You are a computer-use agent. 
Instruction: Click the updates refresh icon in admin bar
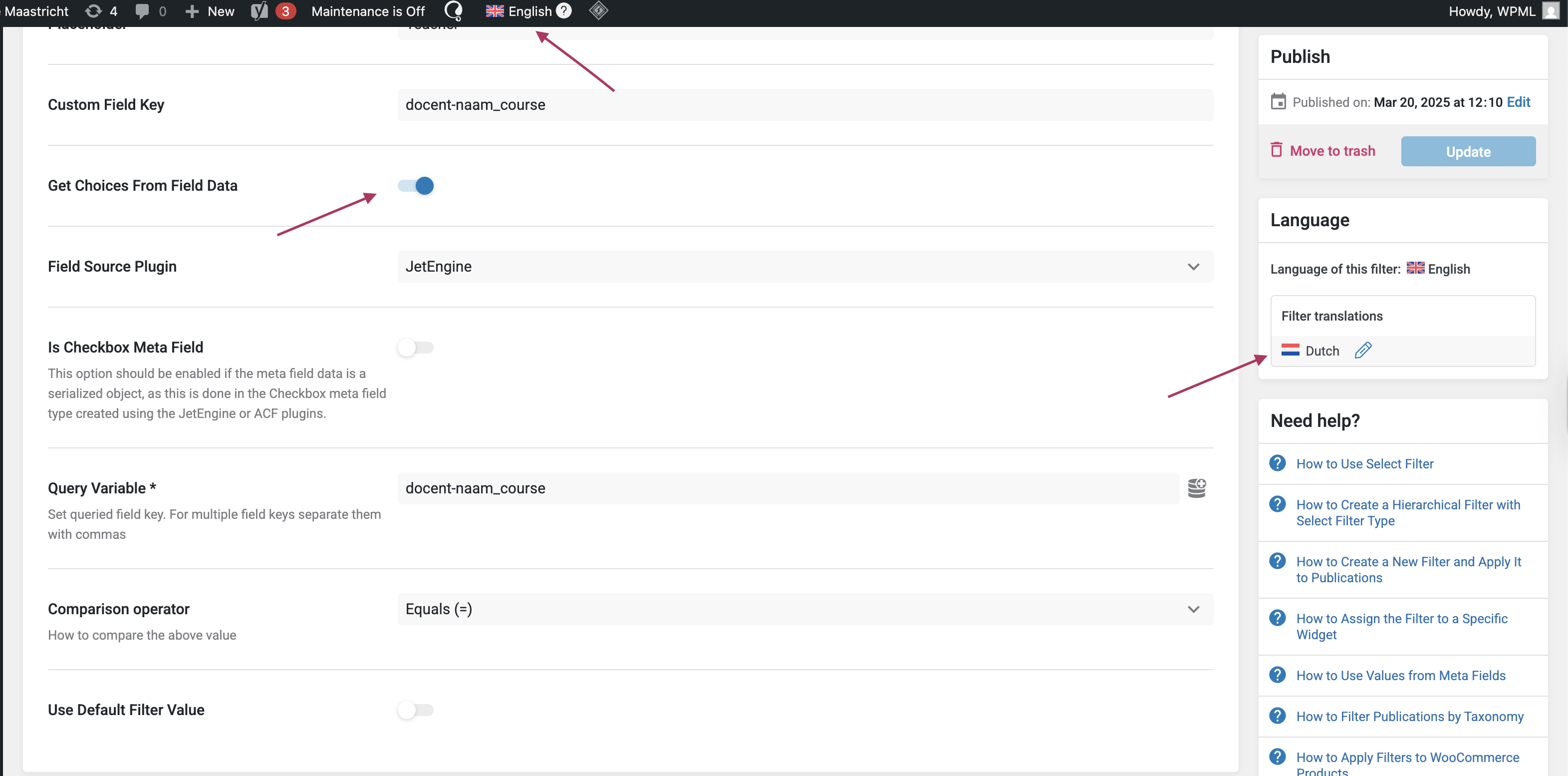tap(93, 11)
